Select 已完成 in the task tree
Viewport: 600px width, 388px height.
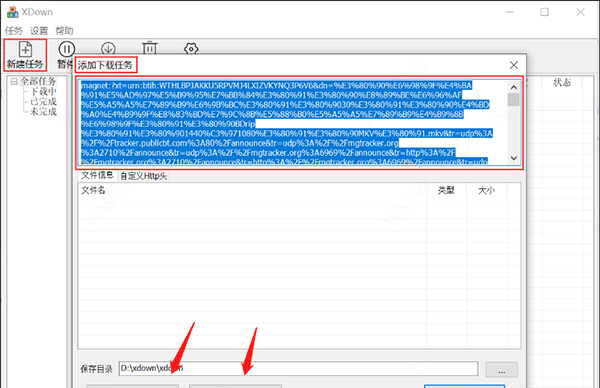(43, 101)
